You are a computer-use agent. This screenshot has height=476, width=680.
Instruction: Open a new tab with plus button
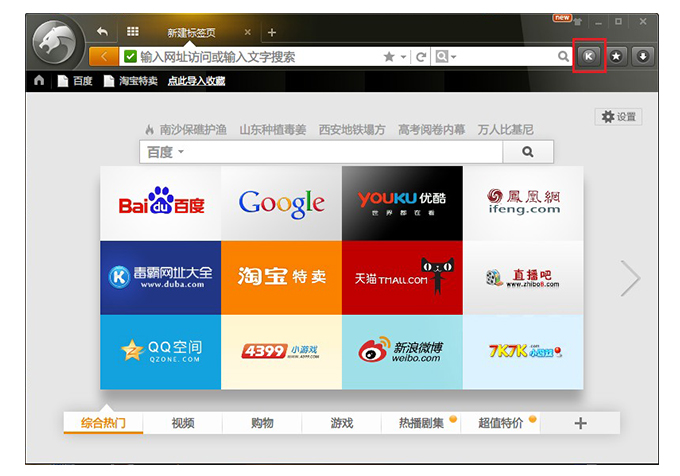[x=271, y=33]
